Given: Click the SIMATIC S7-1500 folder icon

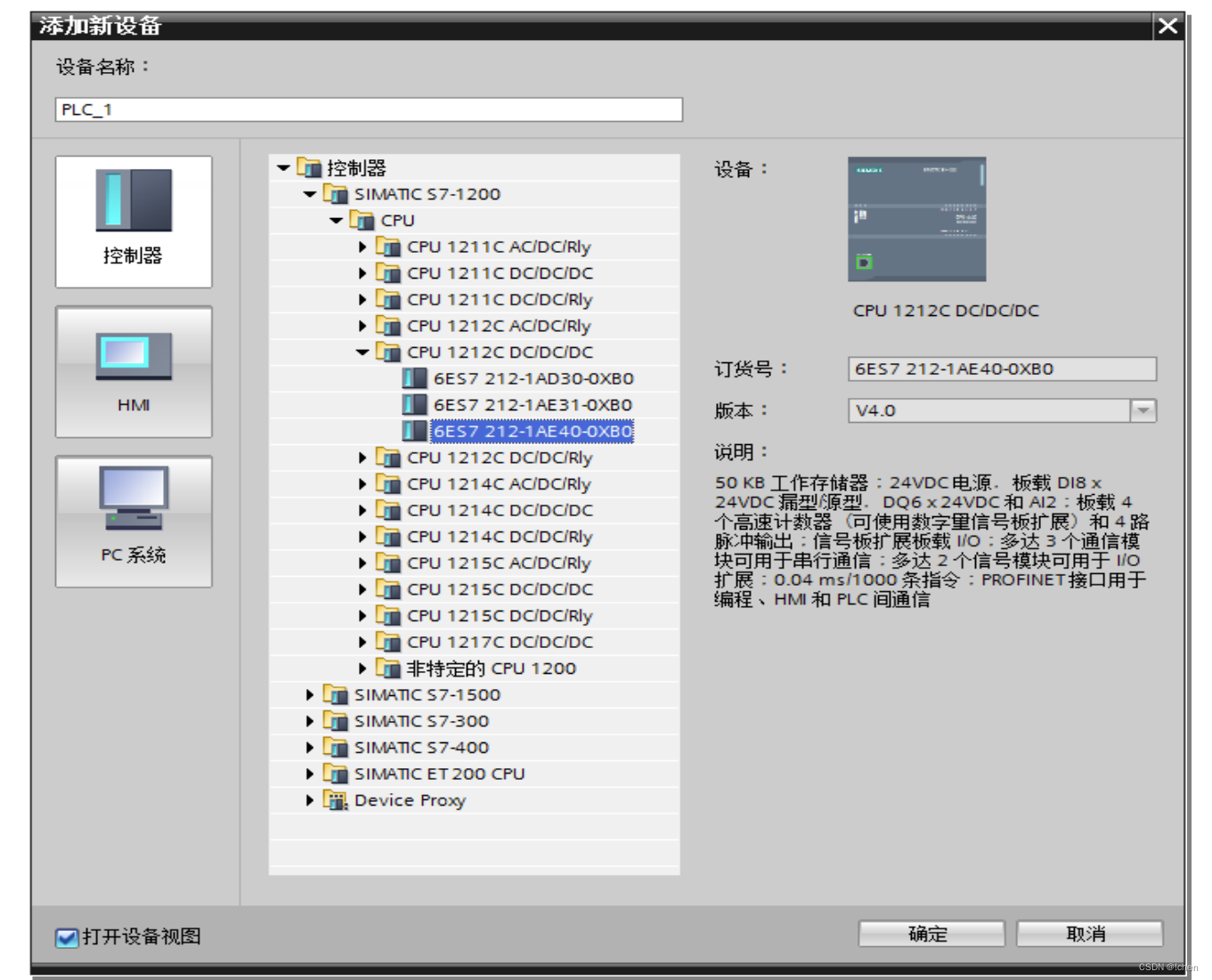Looking at the screenshot, I should (336, 694).
